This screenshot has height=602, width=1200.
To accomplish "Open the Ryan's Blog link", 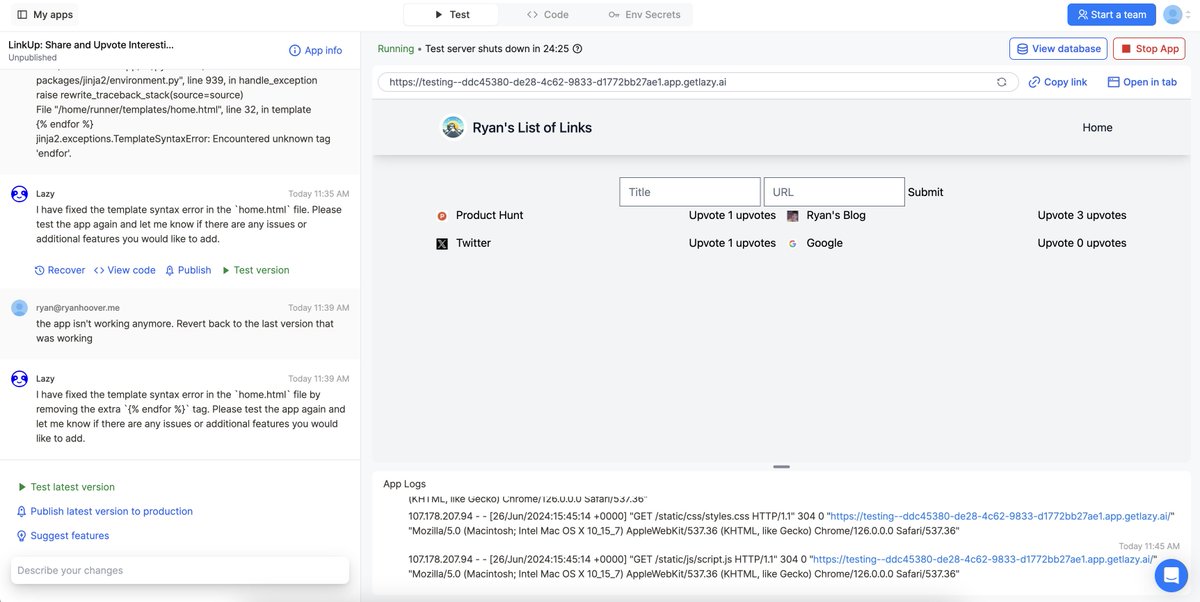I will (x=836, y=215).
